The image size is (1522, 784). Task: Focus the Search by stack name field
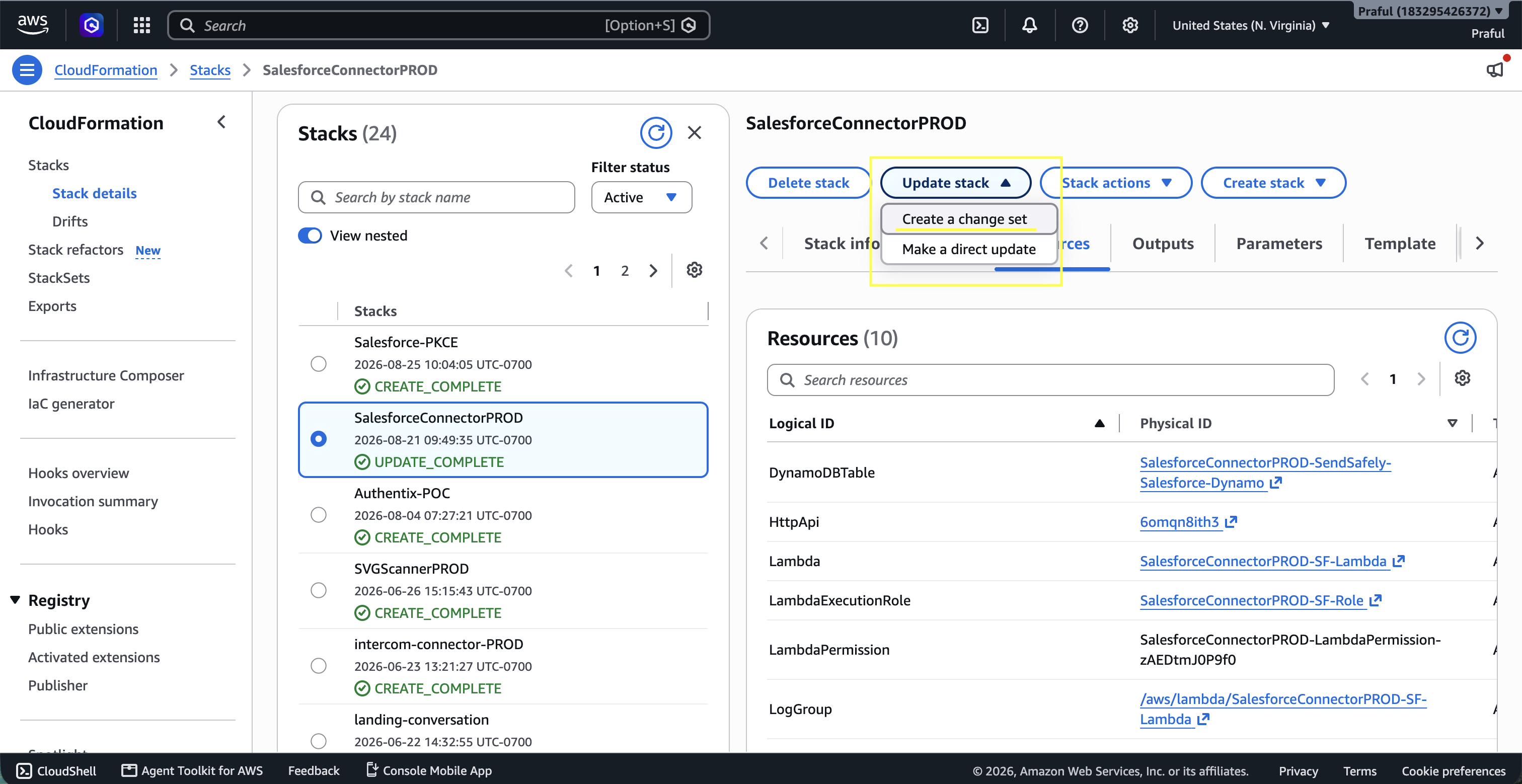pyautogui.click(x=436, y=197)
